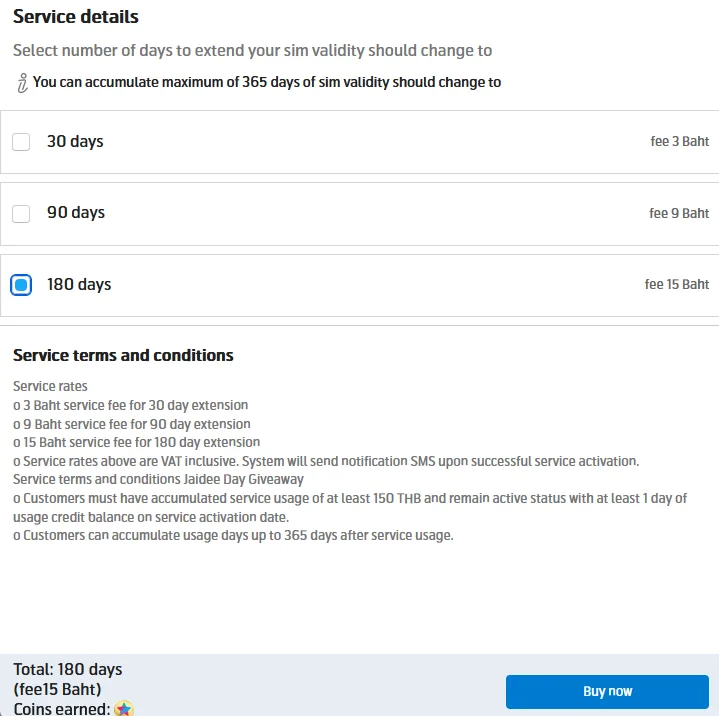The width and height of the screenshot is (719, 716).
Task: Click the "fee 3 Baht" text
Action: pos(679,142)
